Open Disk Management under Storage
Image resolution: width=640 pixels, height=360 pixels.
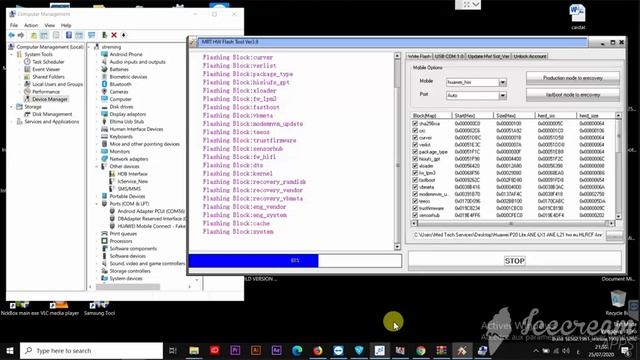coord(52,114)
